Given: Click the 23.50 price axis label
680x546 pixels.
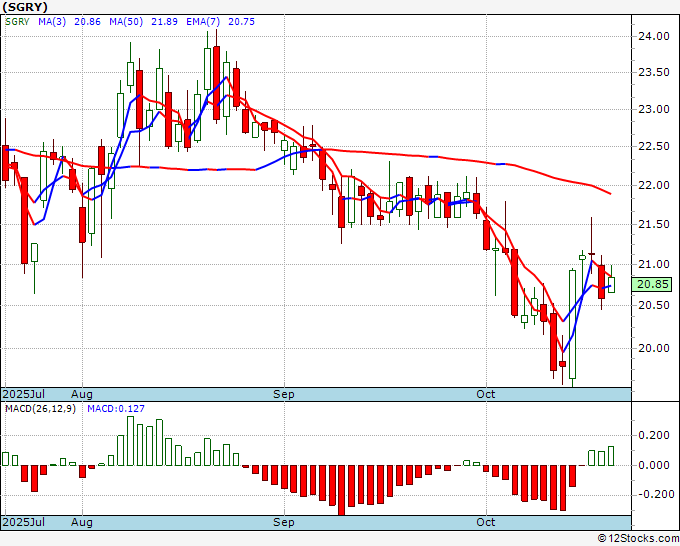Looking at the screenshot, I should click(x=654, y=72).
